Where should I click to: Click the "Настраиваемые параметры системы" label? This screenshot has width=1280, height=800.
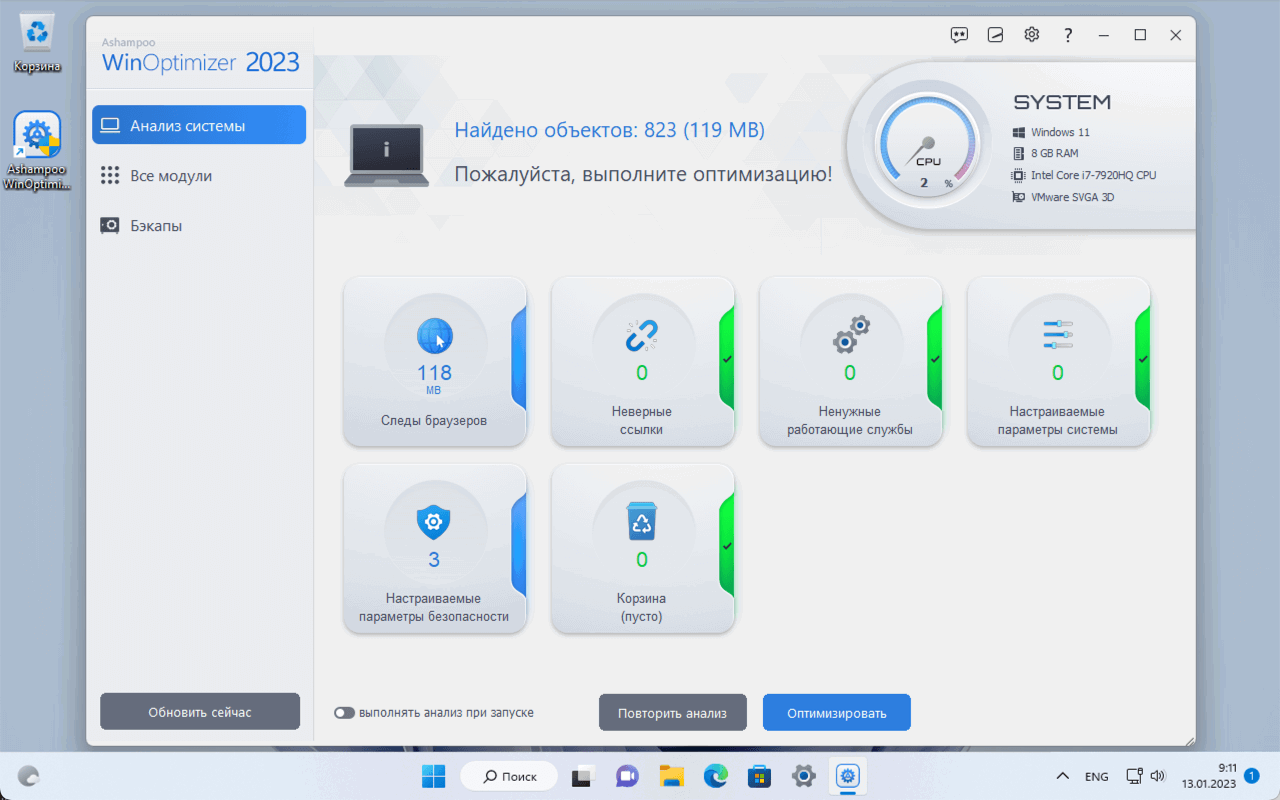coord(1057,420)
